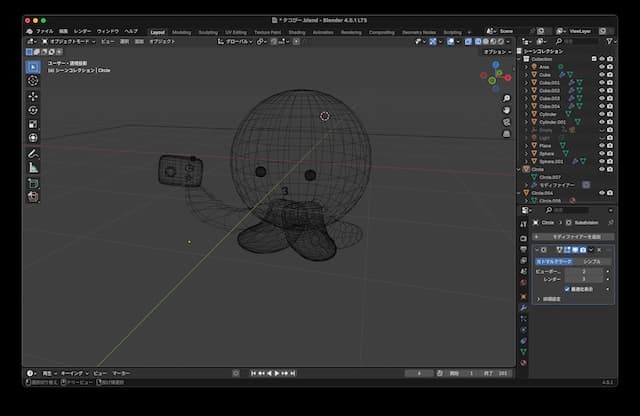640x416 pixels.
Task: Open the World properties tab icon
Action: 524,283
